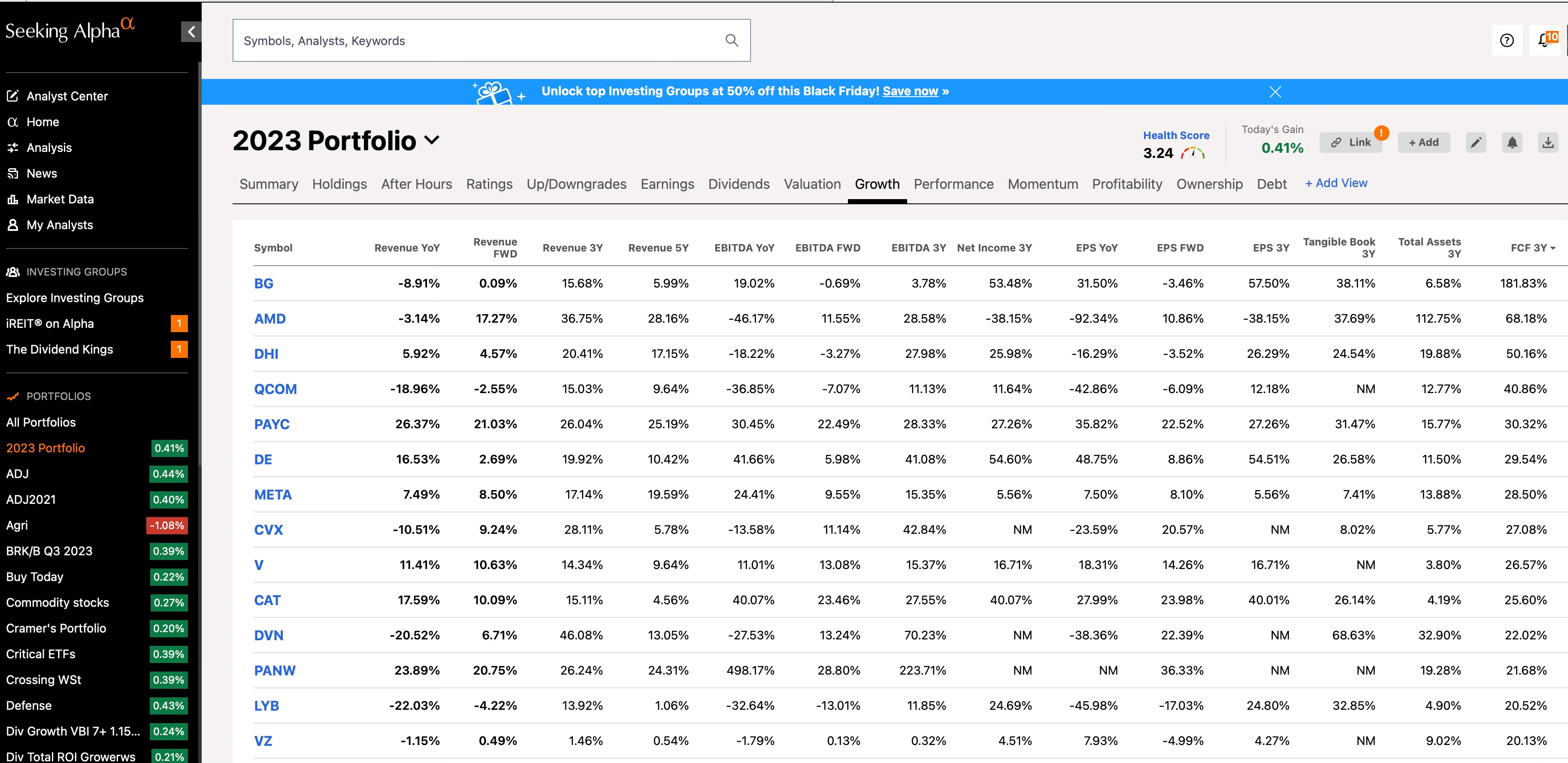
Task: Click the Health Score gauge indicator
Action: pos(1193,154)
